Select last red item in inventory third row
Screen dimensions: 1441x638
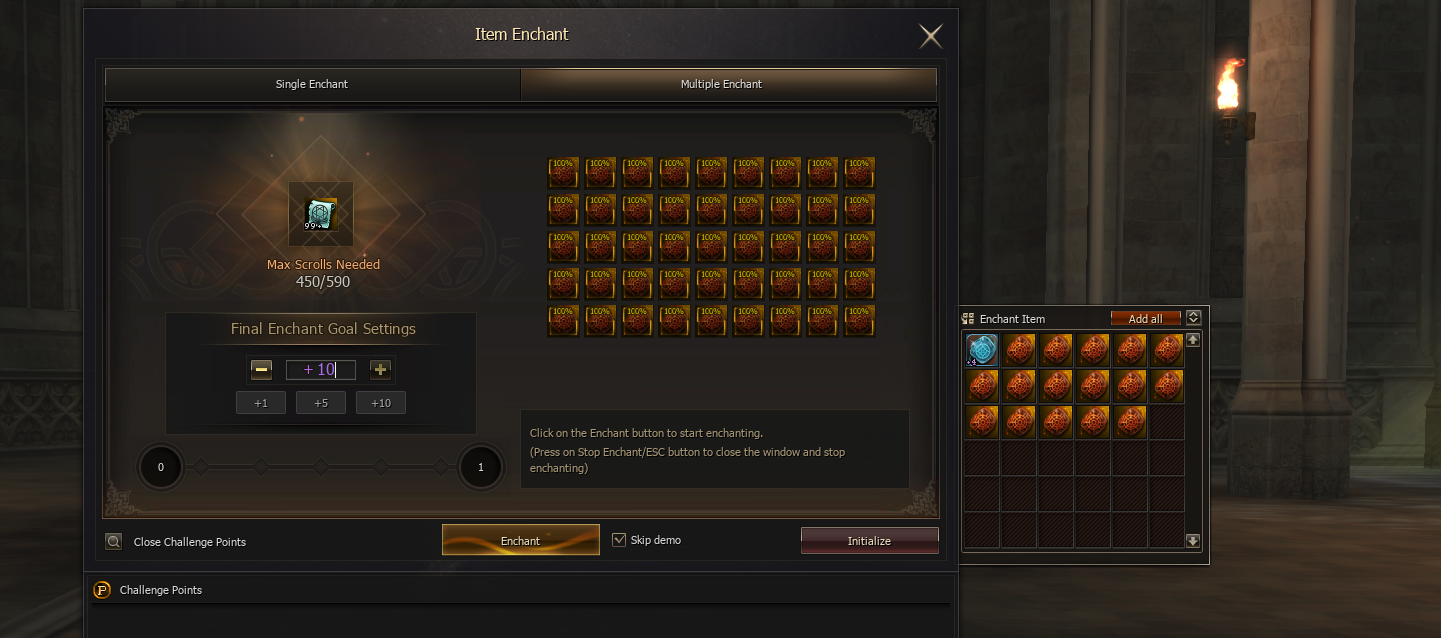pos(1130,422)
